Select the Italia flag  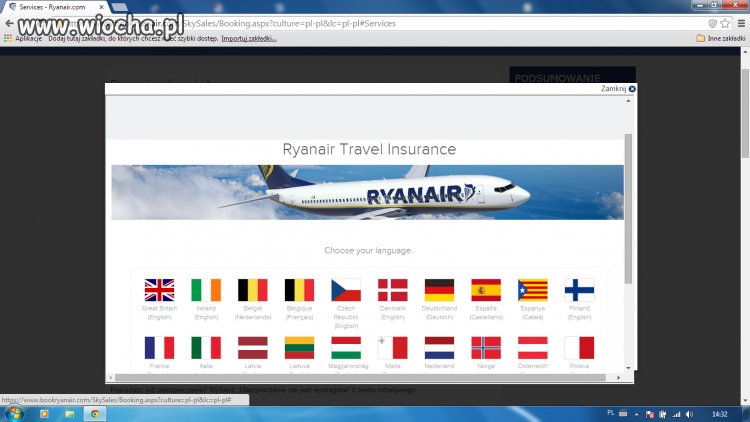click(206, 348)
